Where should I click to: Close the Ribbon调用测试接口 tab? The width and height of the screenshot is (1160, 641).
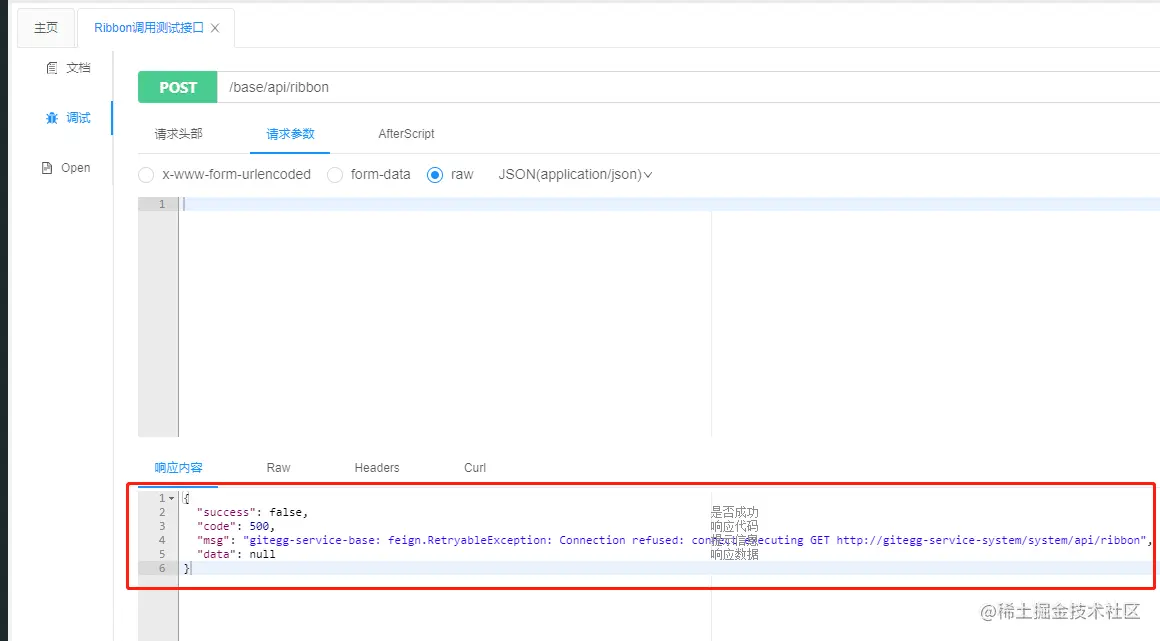click(215, 28)
